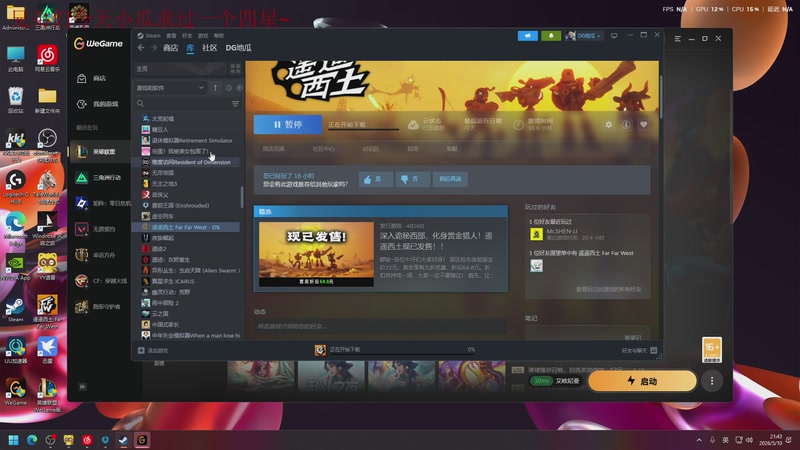Open library advanced filter icon
This screenshot has width=800, height=450.
(235, 104)
